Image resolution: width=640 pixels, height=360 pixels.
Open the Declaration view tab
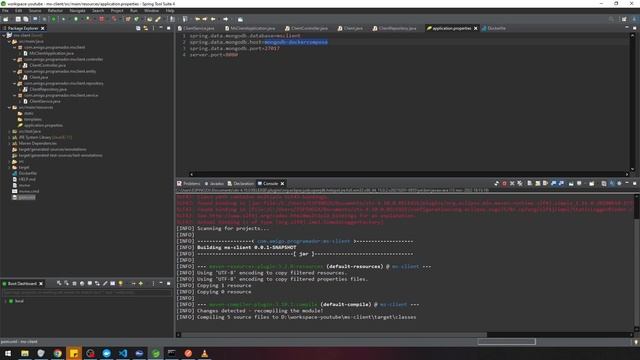[x=241, y=184]
